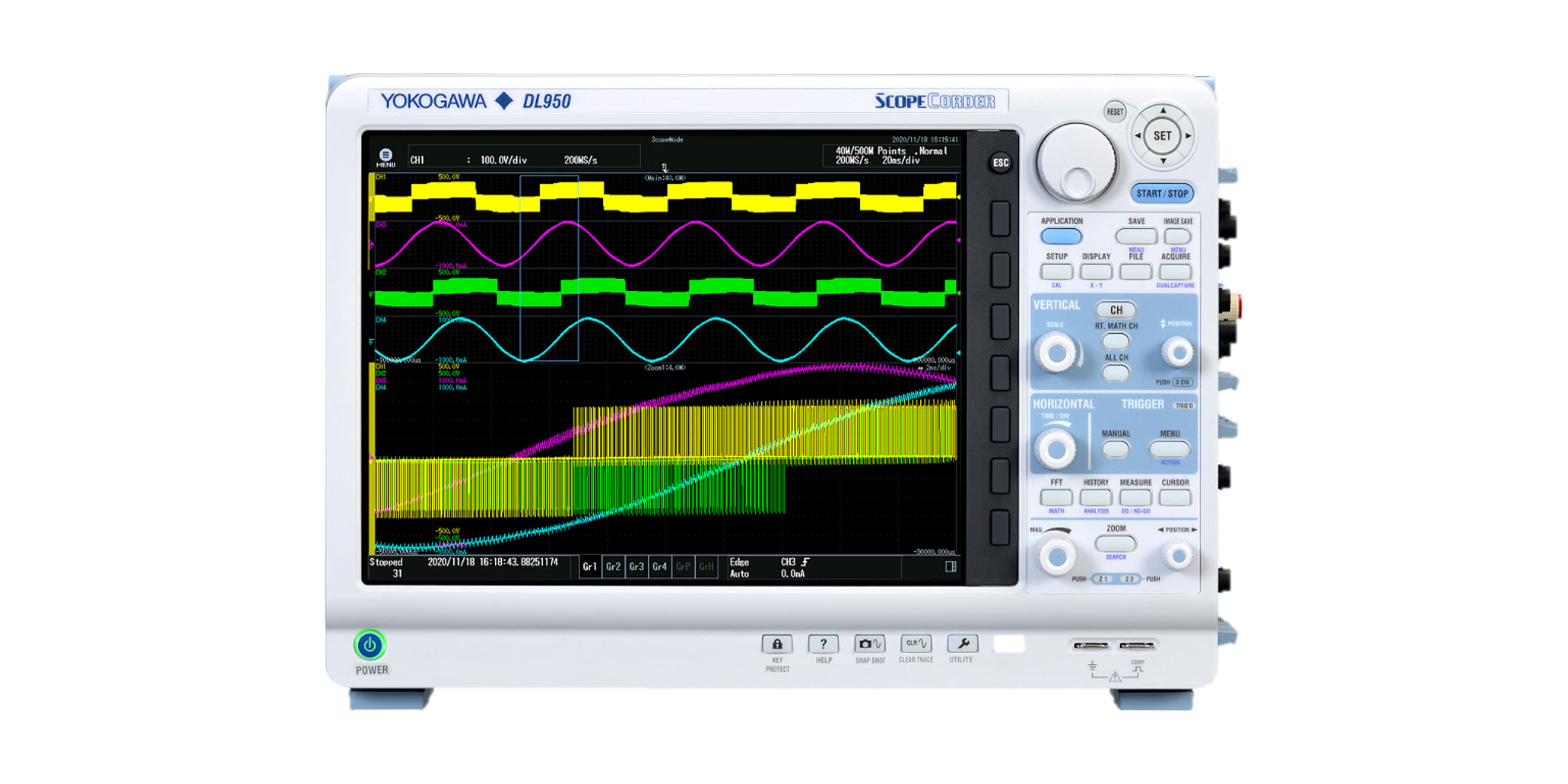
Task: Select the Gr4 group tab
Action: click(659, 567)
